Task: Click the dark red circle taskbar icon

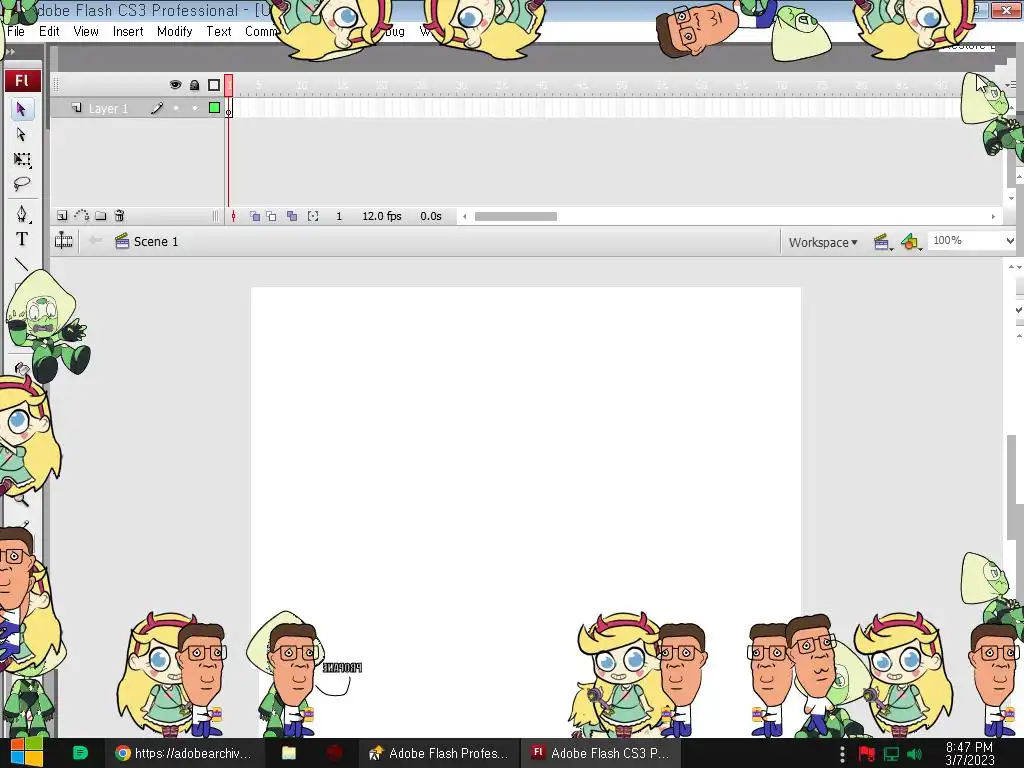Action: pos(334,753)
